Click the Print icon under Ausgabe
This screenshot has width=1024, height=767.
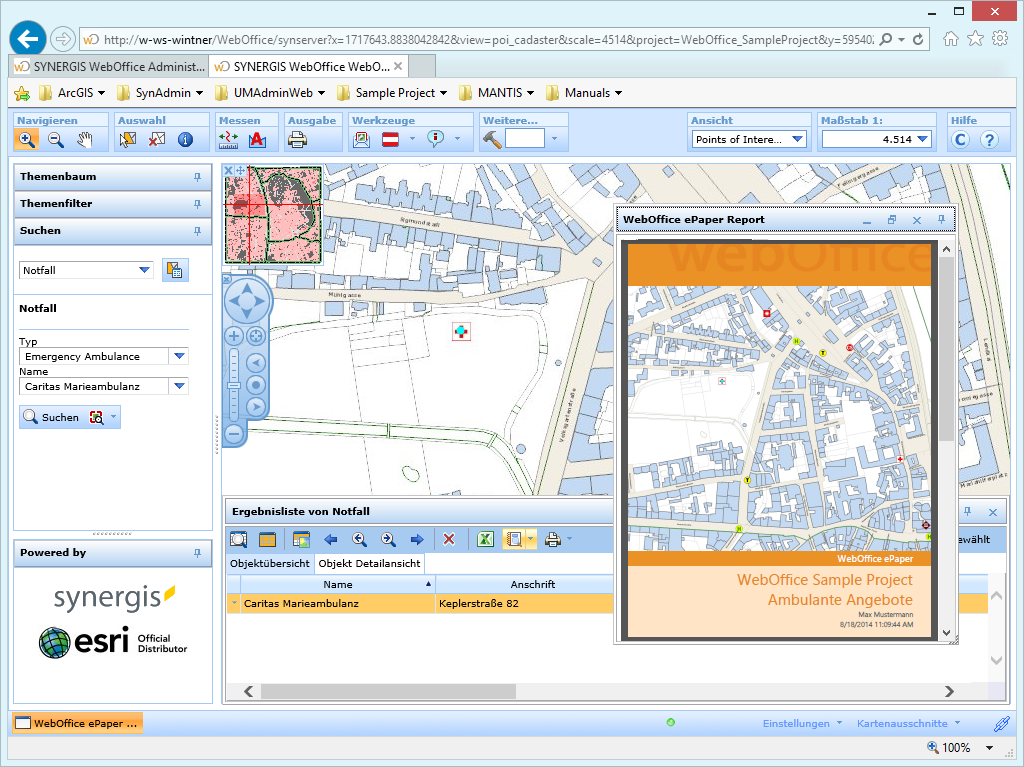coord(299,139)
